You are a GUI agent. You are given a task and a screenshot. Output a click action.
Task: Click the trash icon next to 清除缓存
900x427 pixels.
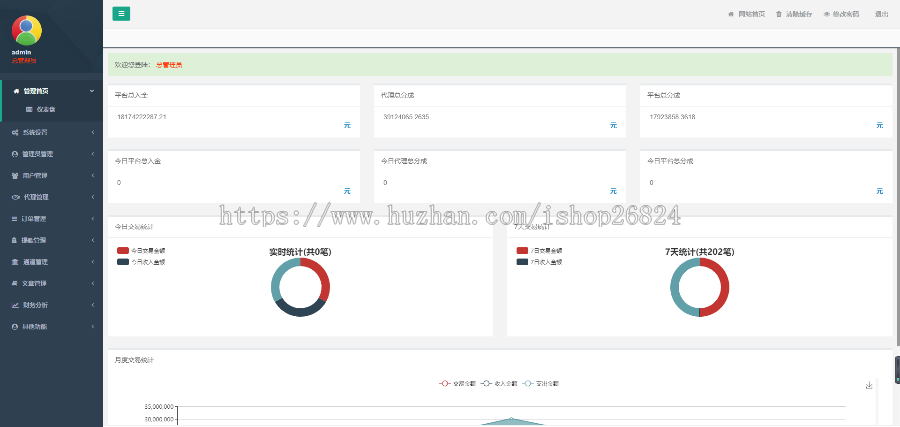point(779,14)
